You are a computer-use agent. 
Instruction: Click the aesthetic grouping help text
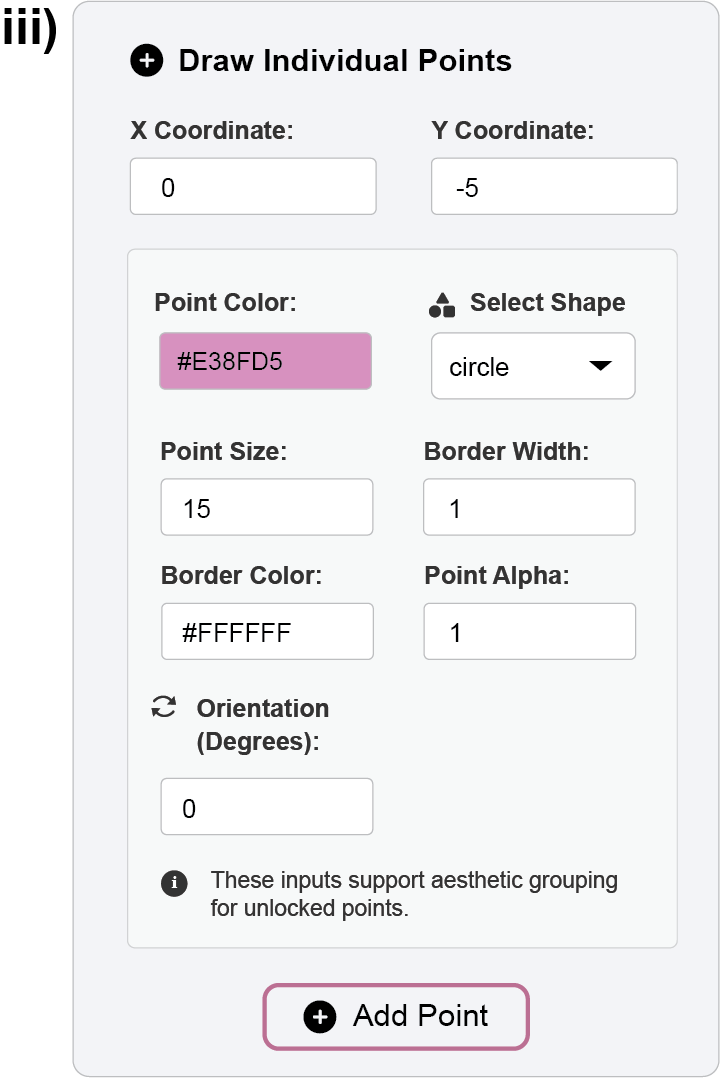coord(414,895)
